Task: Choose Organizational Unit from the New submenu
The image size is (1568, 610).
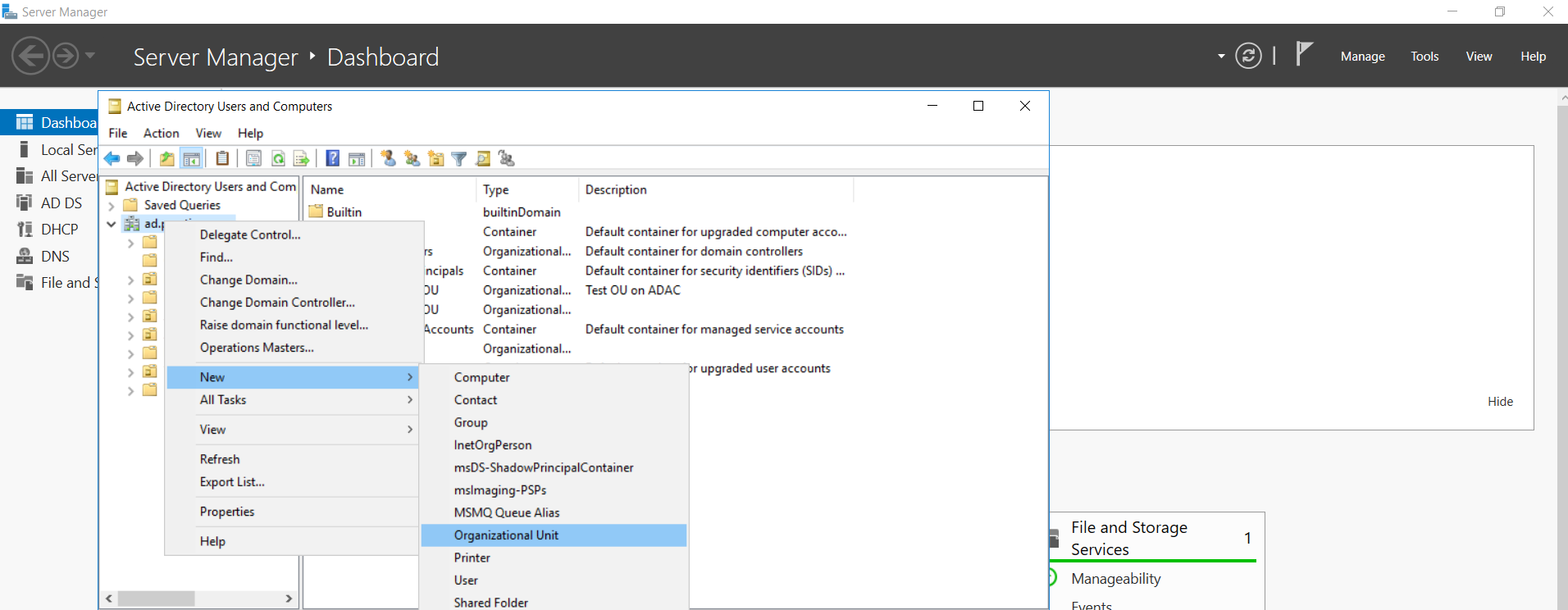Action: click(x=554, y=535)
